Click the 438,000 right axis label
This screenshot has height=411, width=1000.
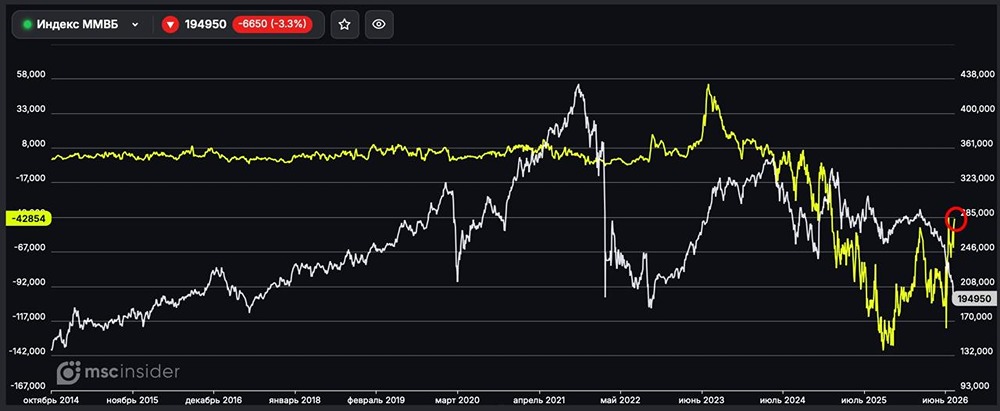tap(976, 75)
